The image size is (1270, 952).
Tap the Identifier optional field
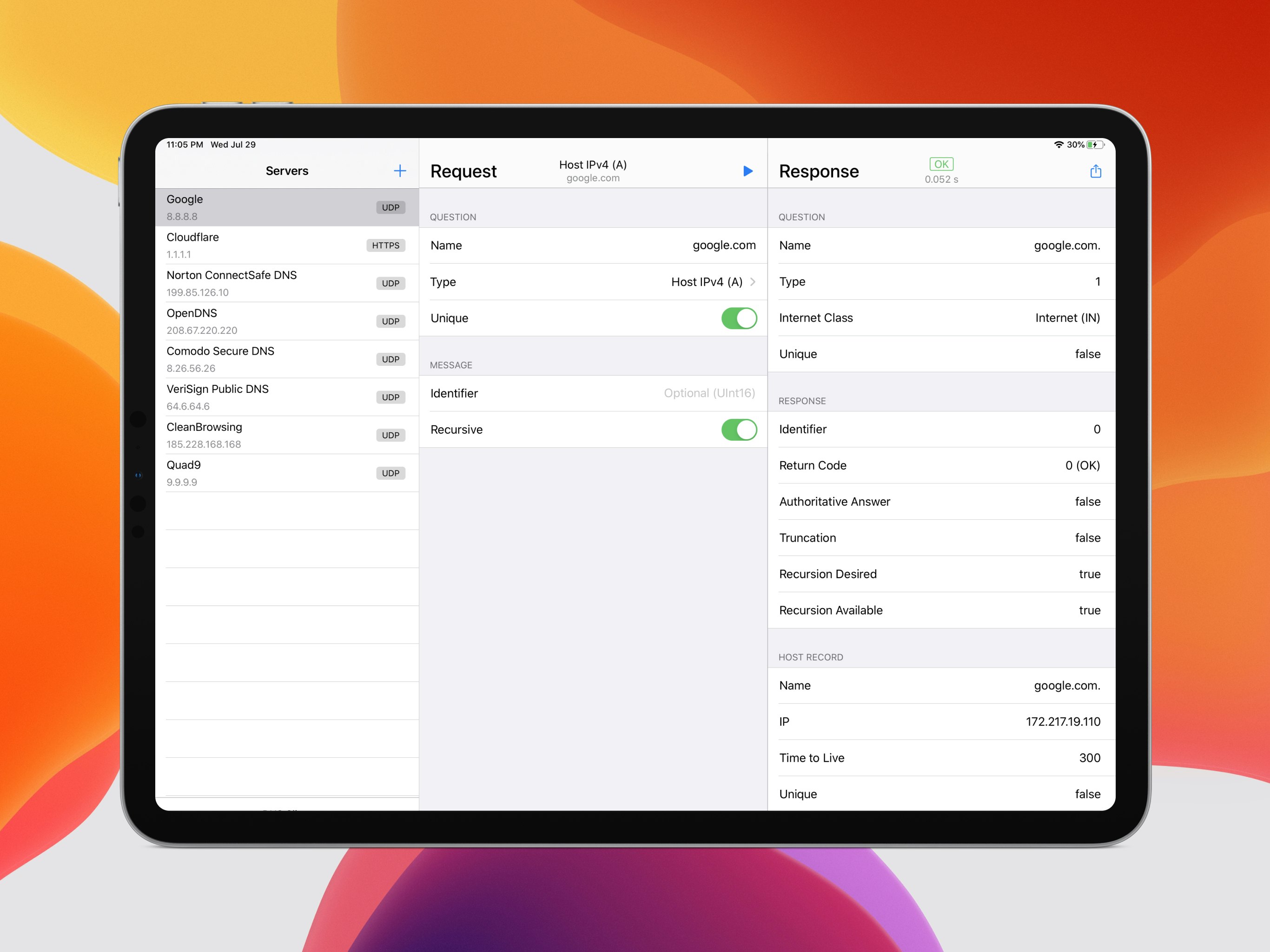(710, 393)
